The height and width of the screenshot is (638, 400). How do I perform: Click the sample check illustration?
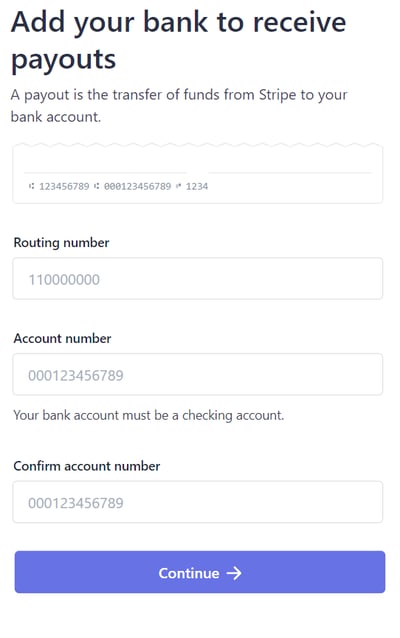(x=198, y=173)
